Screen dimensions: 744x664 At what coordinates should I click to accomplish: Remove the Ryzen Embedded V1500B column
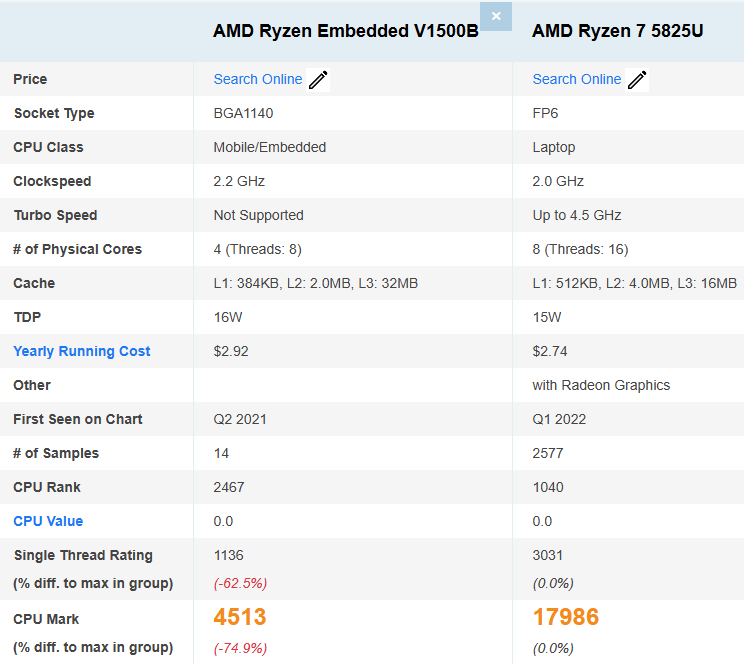496,16
